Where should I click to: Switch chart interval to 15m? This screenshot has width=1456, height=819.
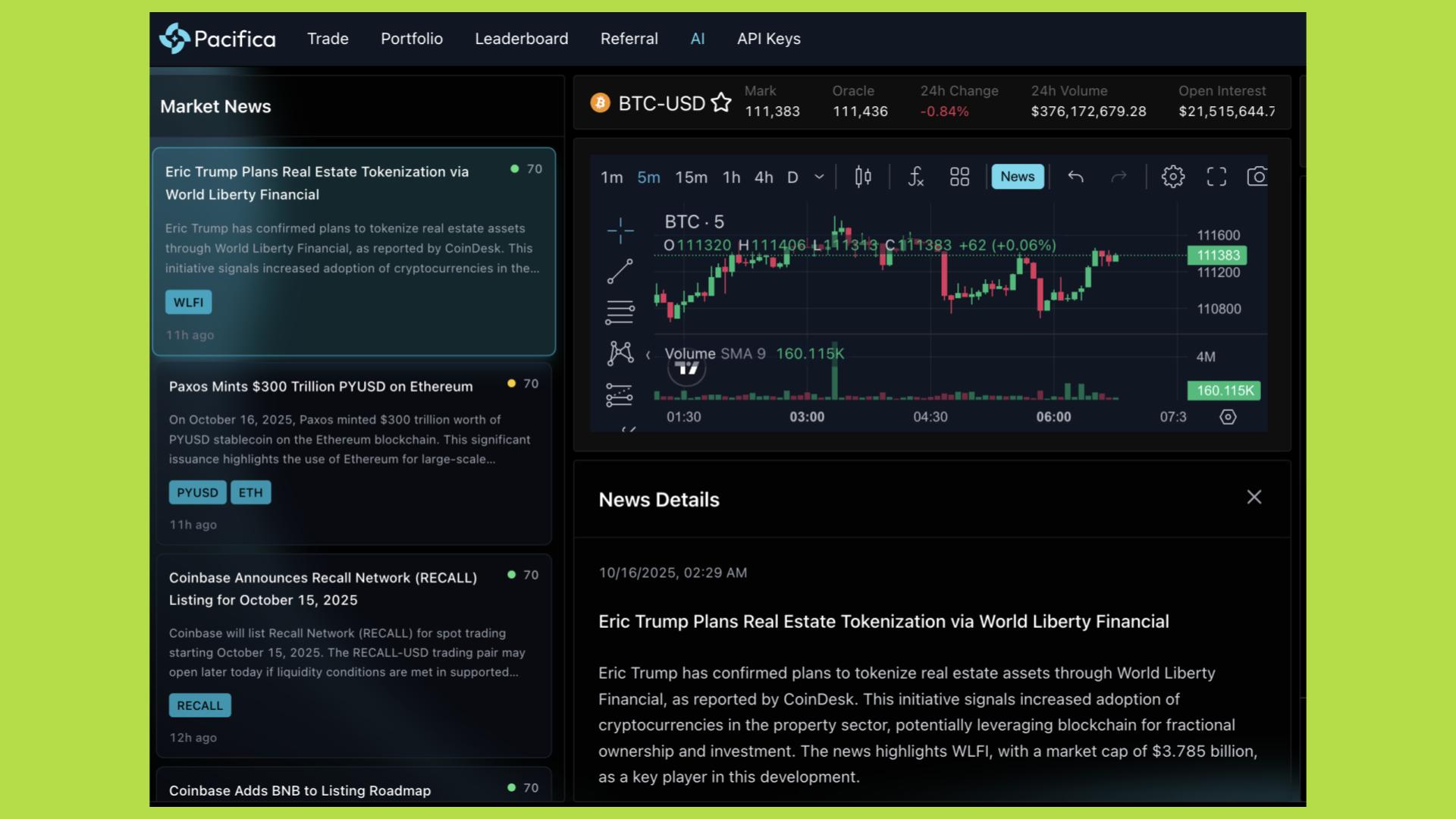tap(691, 177)
